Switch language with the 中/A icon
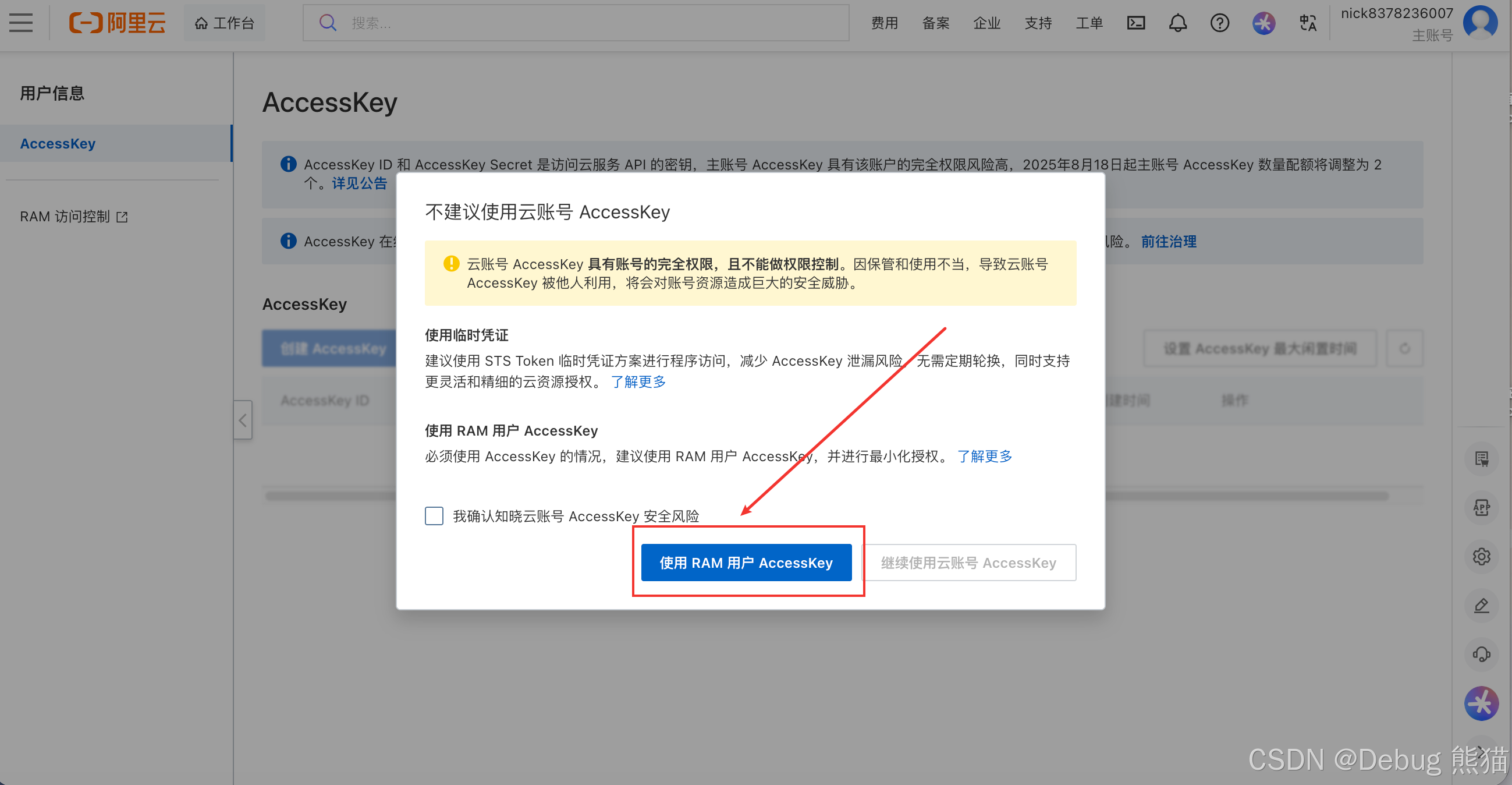 1308,23
